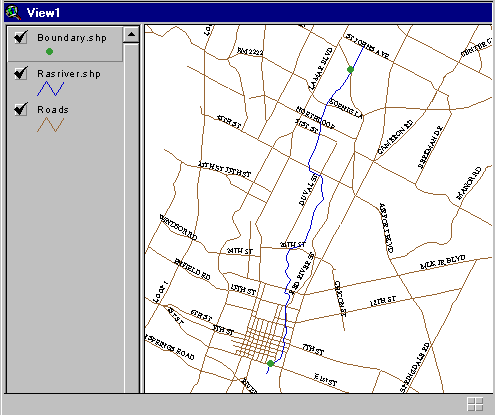
Task: Click the 7TH ST road label
Action: click(313, 350)
